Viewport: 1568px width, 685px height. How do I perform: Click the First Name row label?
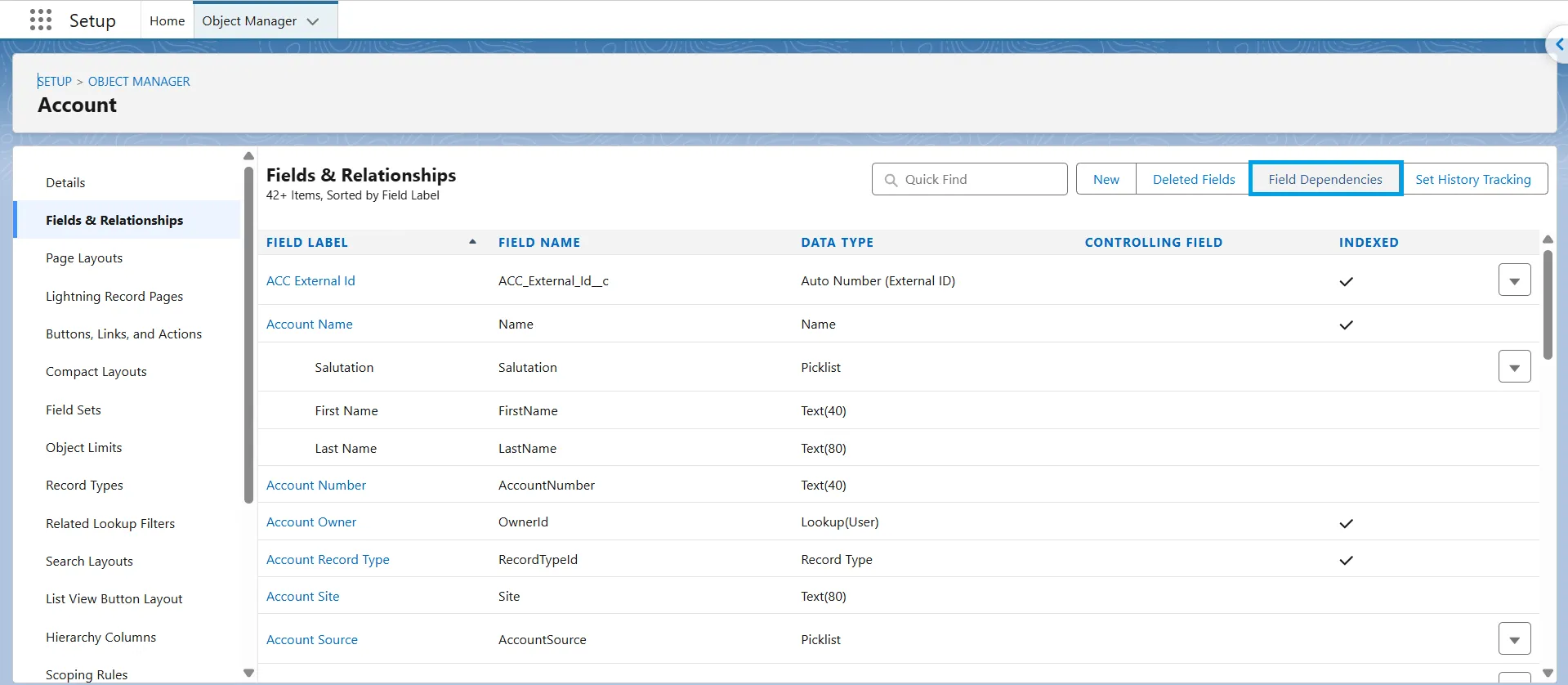(x=346, y=410)
